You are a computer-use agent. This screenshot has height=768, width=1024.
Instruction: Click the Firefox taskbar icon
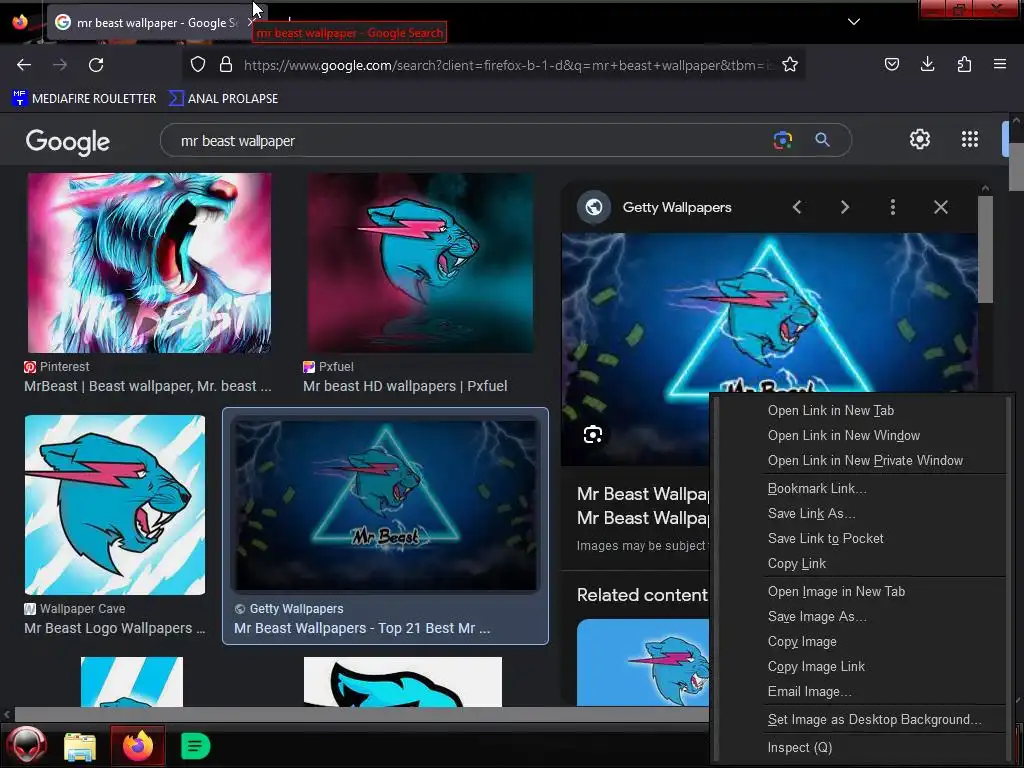[137, 746]
